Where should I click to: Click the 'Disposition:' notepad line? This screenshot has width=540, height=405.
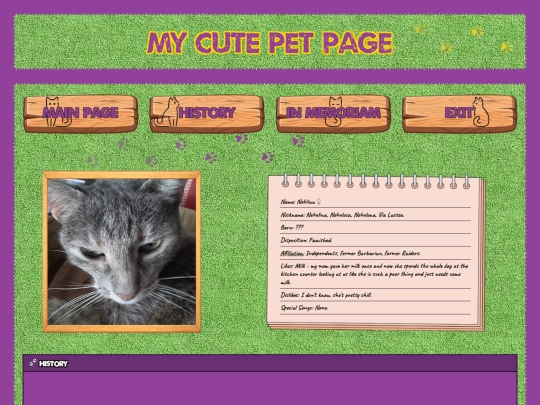tap(306, 240)
